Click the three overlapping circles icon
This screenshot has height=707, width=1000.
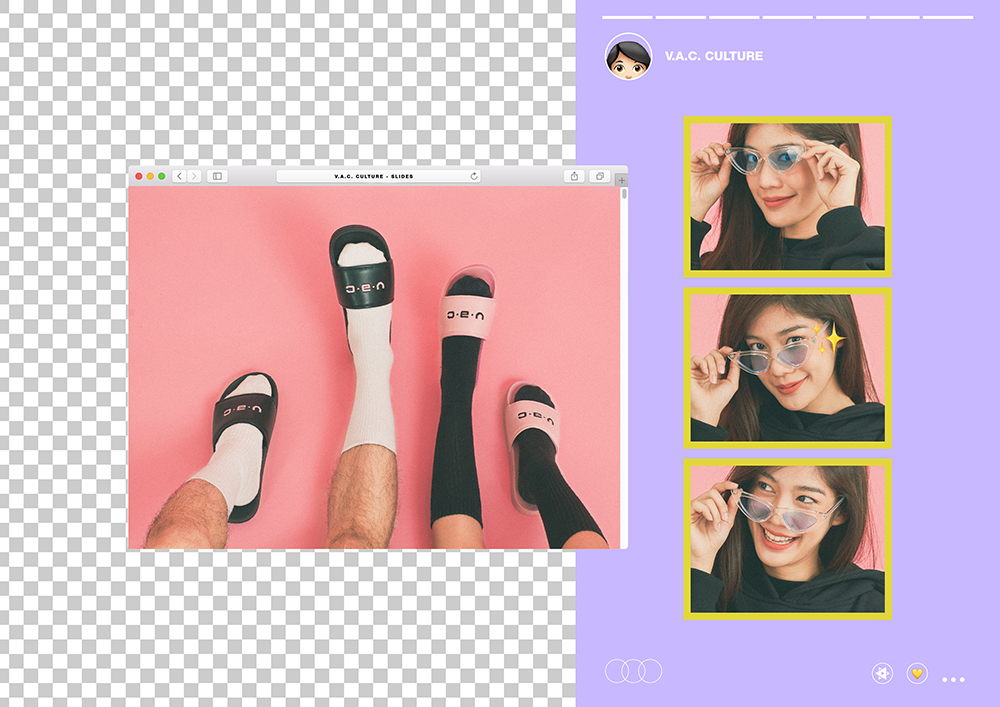[x=633, y=671]
